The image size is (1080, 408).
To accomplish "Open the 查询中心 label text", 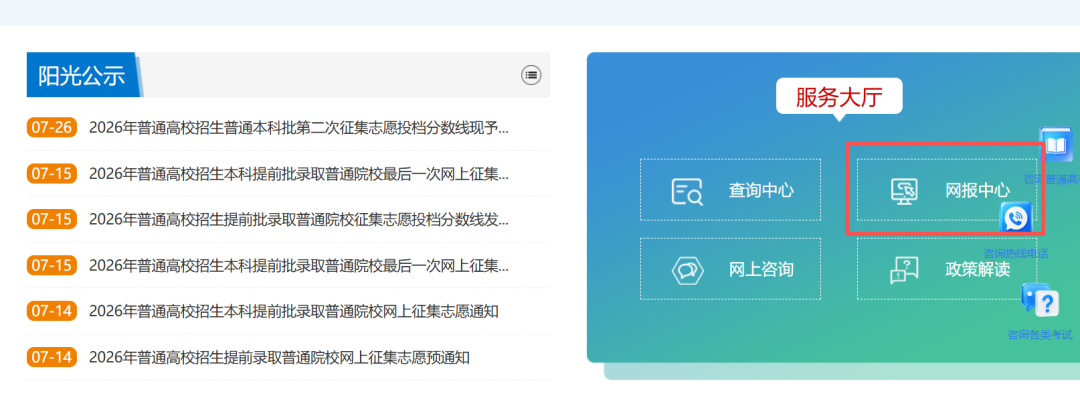I will pyautogui.click(x=761, y=190).
